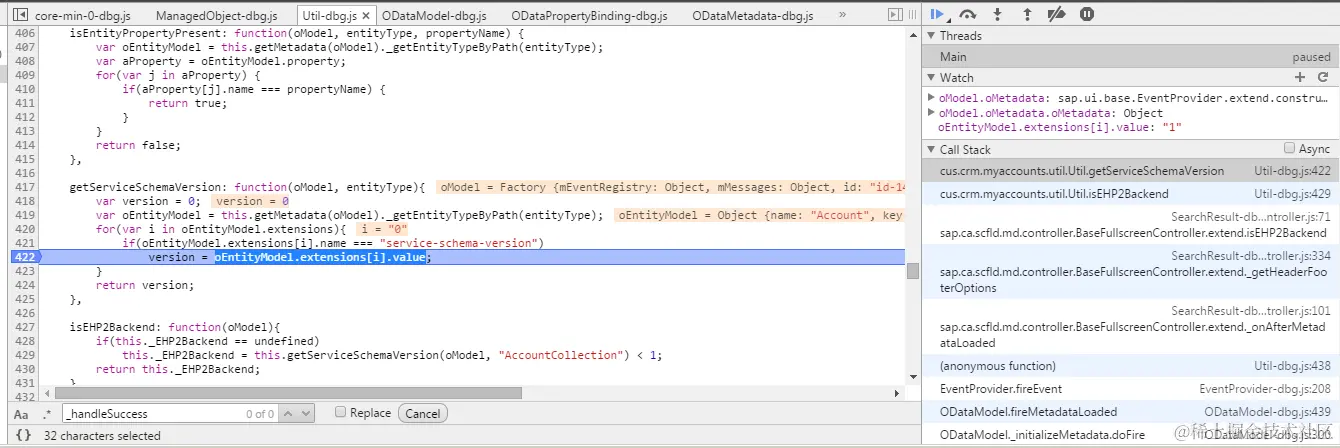This screenshot has width=1340, height=448.
Task: Collapse the Watch section
Action: 931,77
